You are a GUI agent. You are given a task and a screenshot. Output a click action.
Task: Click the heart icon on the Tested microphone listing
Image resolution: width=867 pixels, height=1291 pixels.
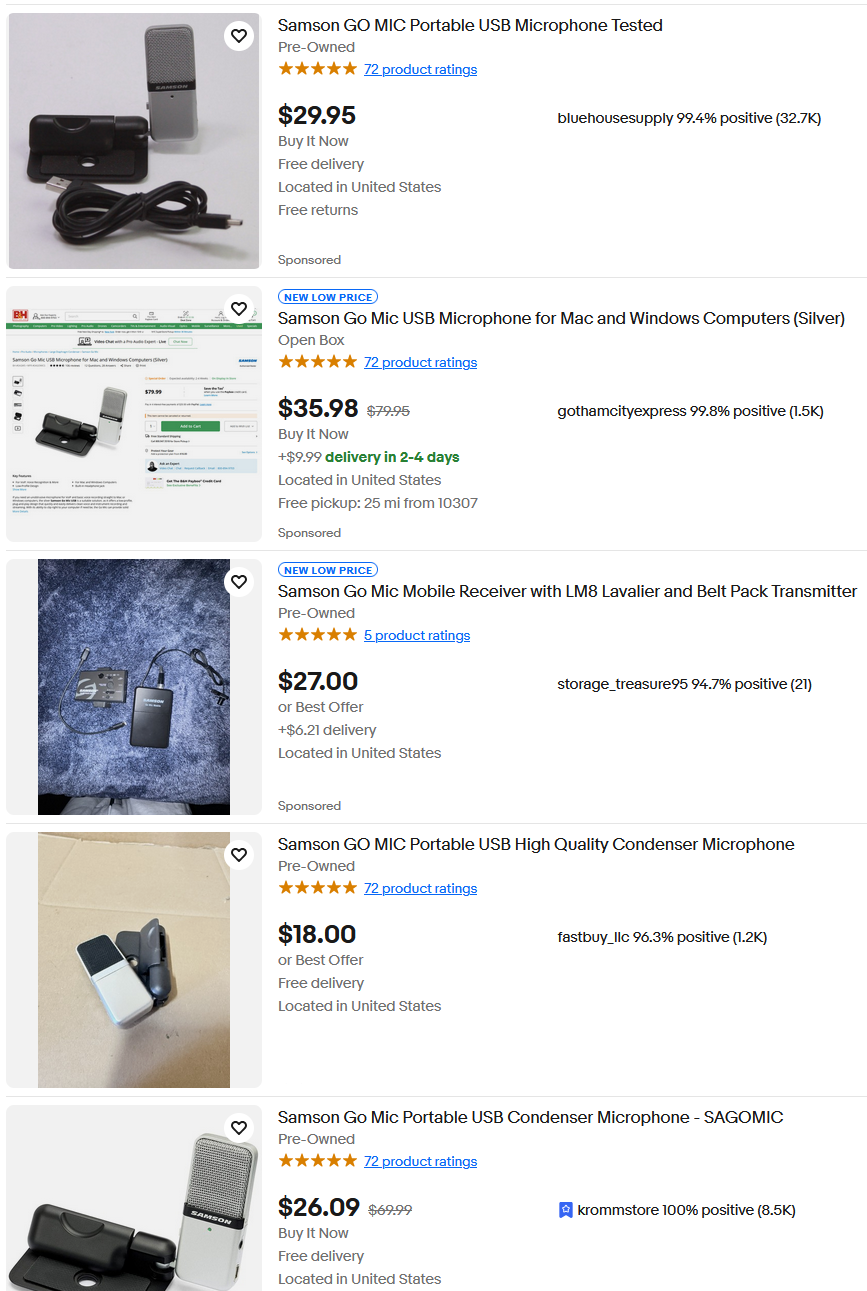coord(239,35)
